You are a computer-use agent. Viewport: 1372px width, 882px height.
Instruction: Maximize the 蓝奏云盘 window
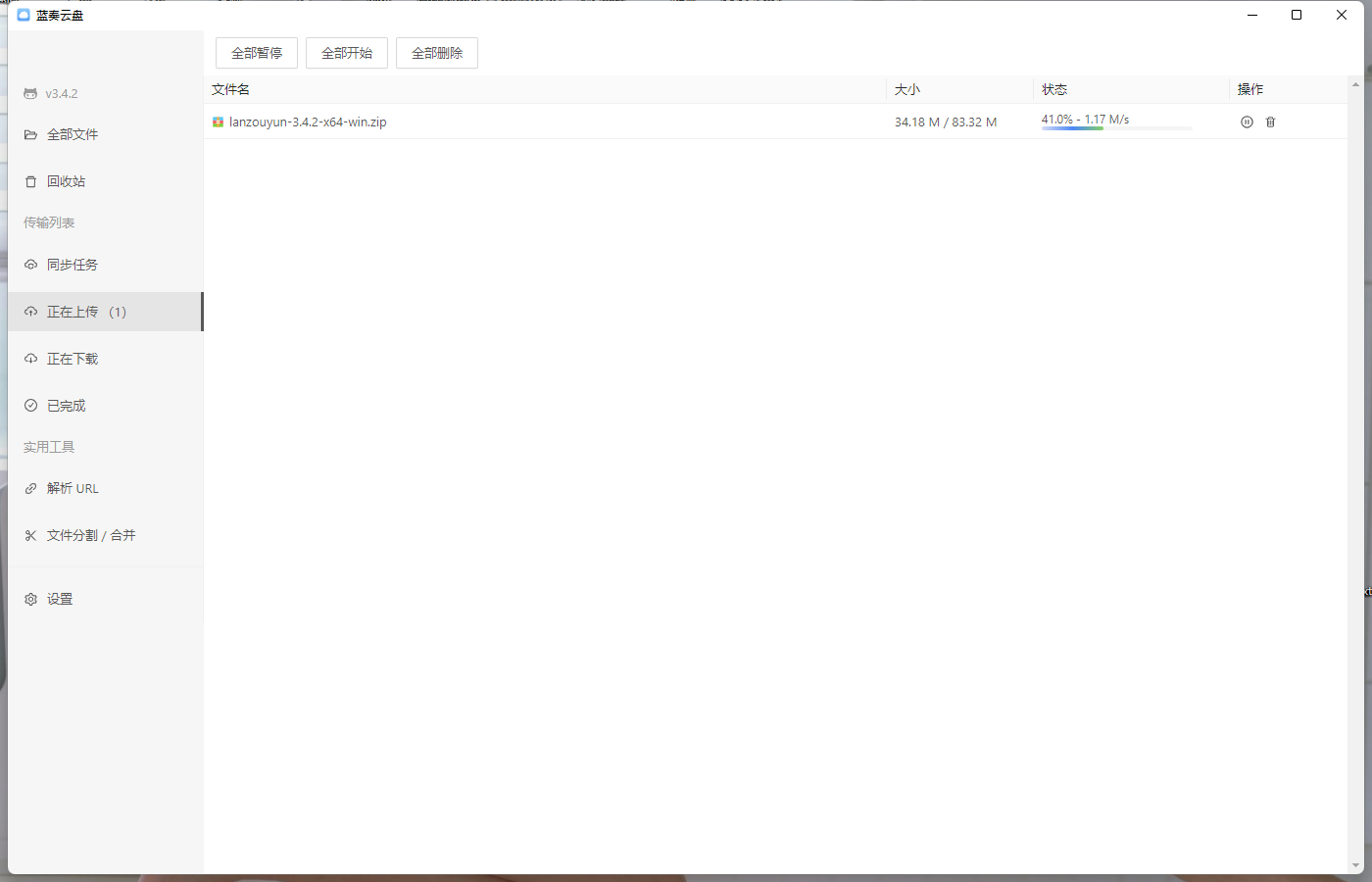[1297, 15]
